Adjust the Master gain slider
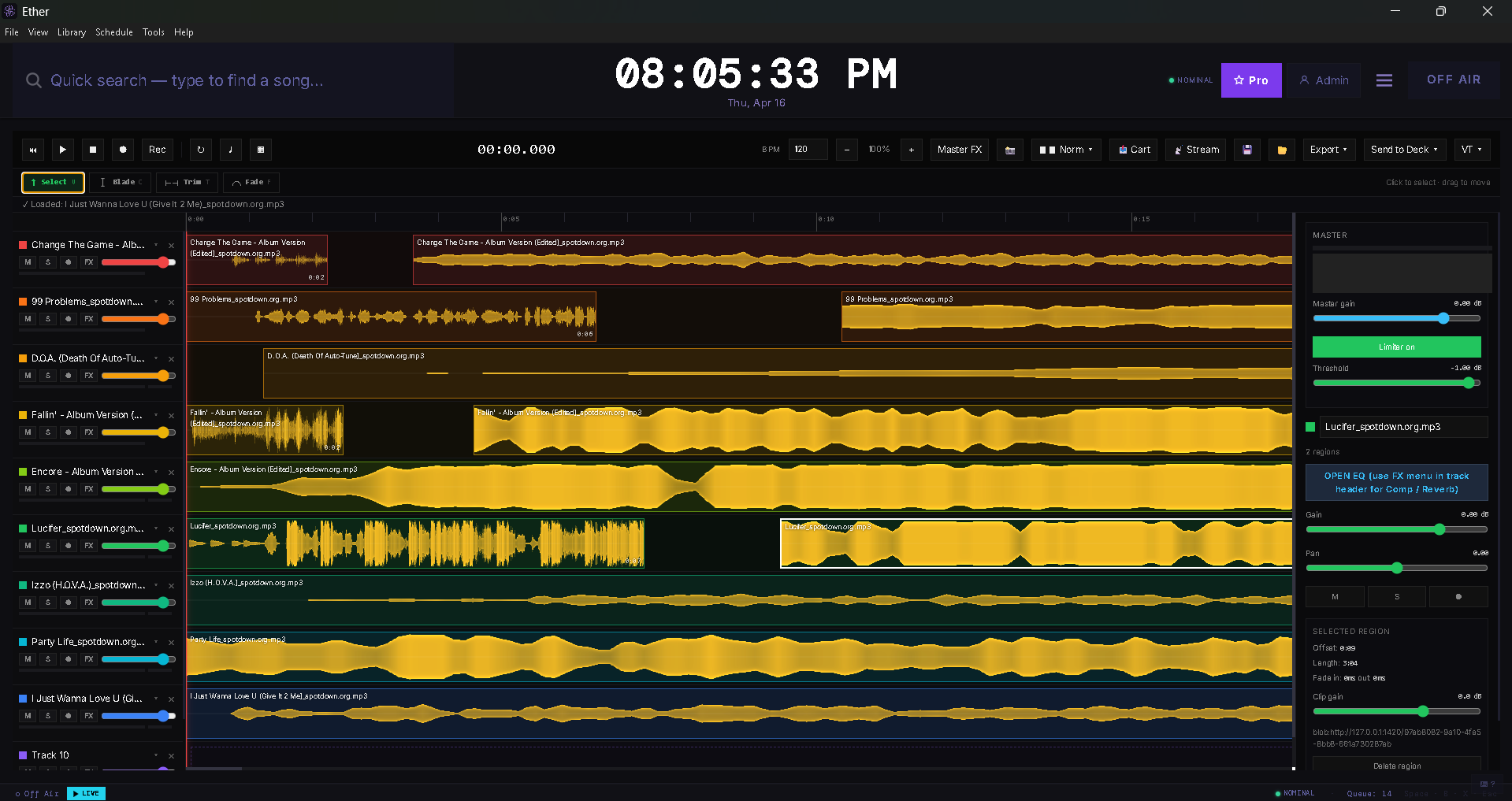The image size is (1512, 801). pyautogui.click(x=1443, y=318)
